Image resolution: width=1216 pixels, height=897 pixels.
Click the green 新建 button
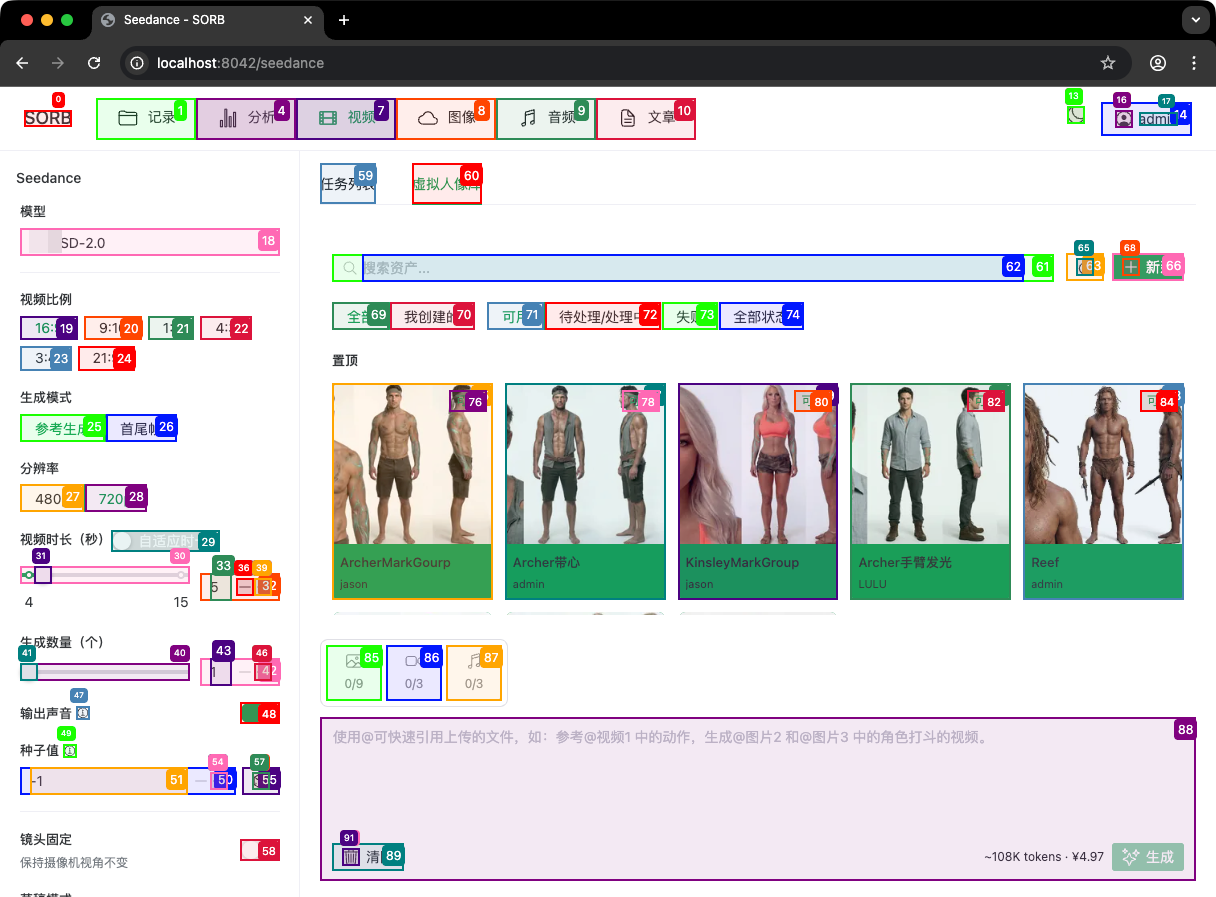point(1147,267)
